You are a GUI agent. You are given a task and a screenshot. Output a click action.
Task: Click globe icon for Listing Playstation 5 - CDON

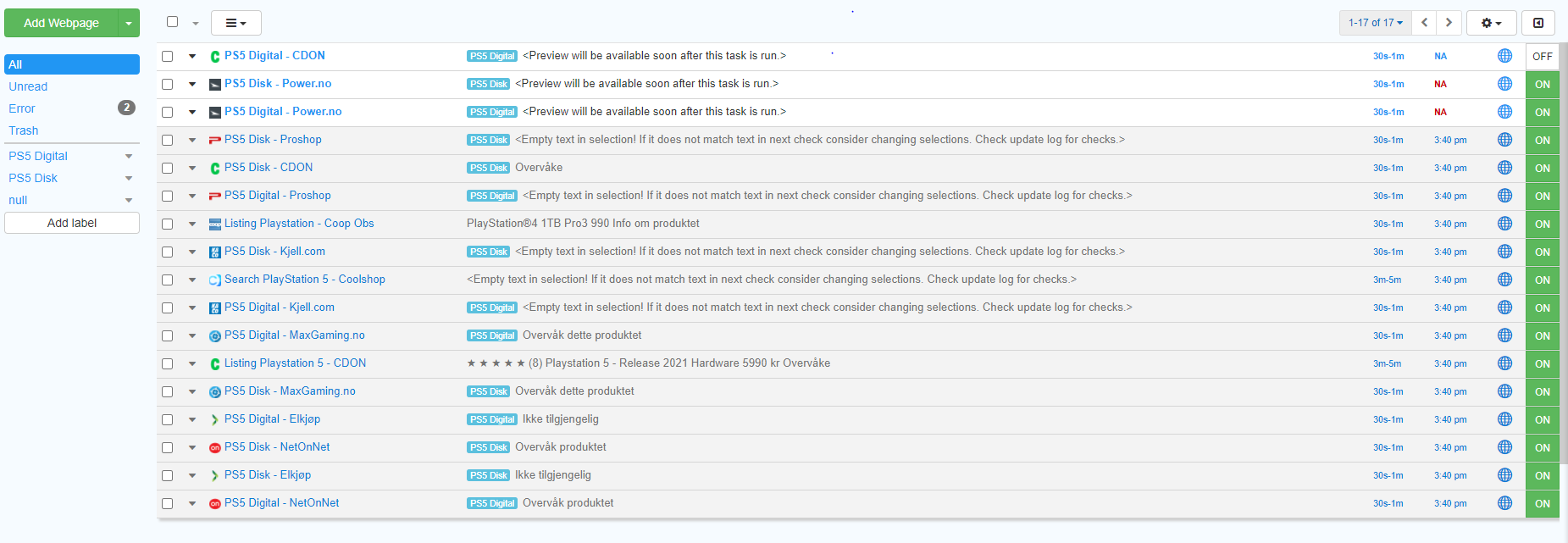pyautogui.click(x=1504, y=363)
